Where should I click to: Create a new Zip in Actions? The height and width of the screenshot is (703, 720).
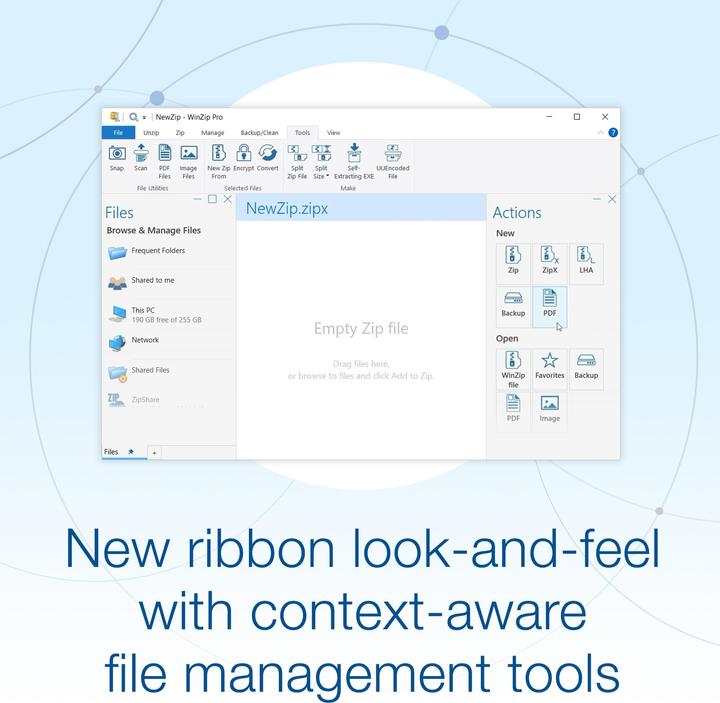pos(513,264)
